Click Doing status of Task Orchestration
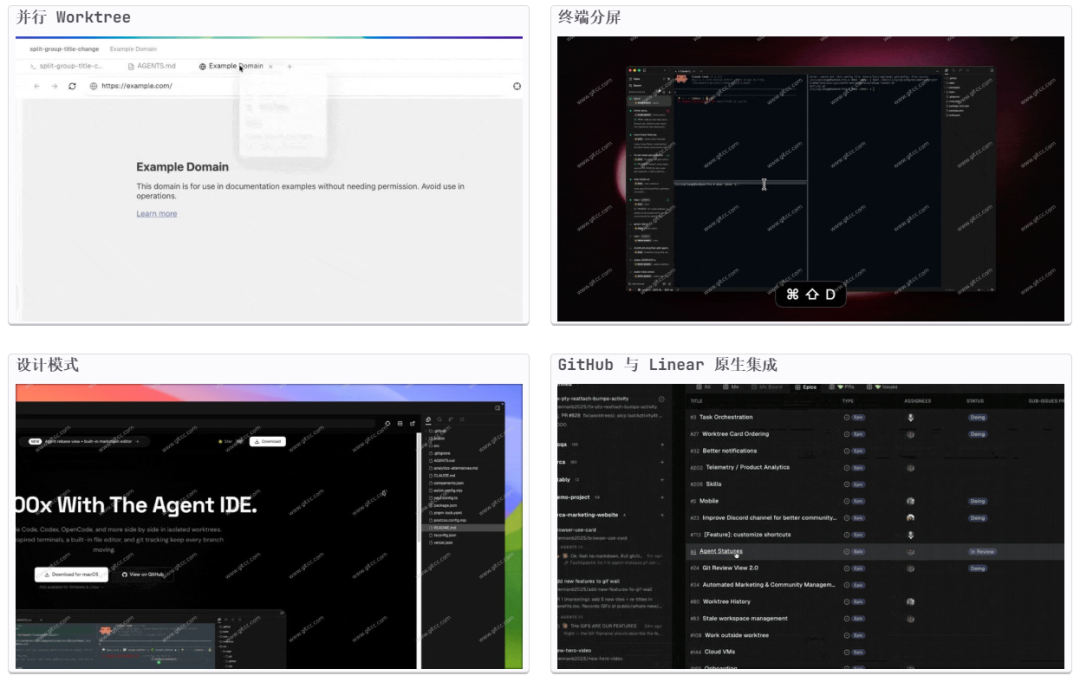Viewport: 1080px width, 682px height. (x=977, y=417)
